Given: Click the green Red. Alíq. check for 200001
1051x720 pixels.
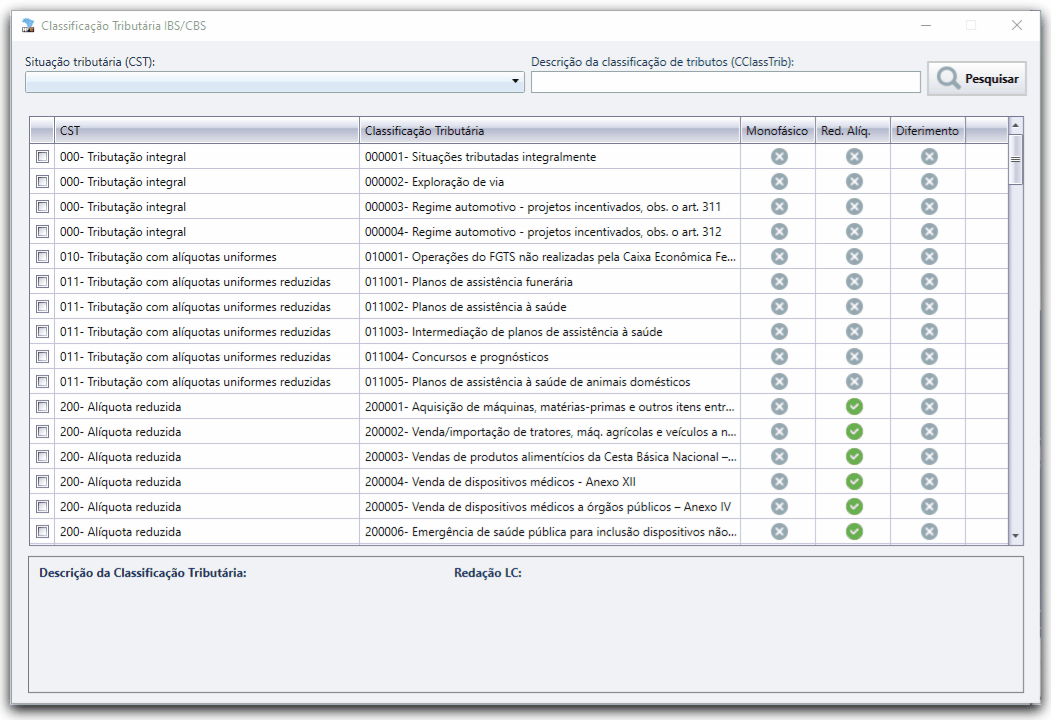Looking at the screenshot, I should pos(854,406).
